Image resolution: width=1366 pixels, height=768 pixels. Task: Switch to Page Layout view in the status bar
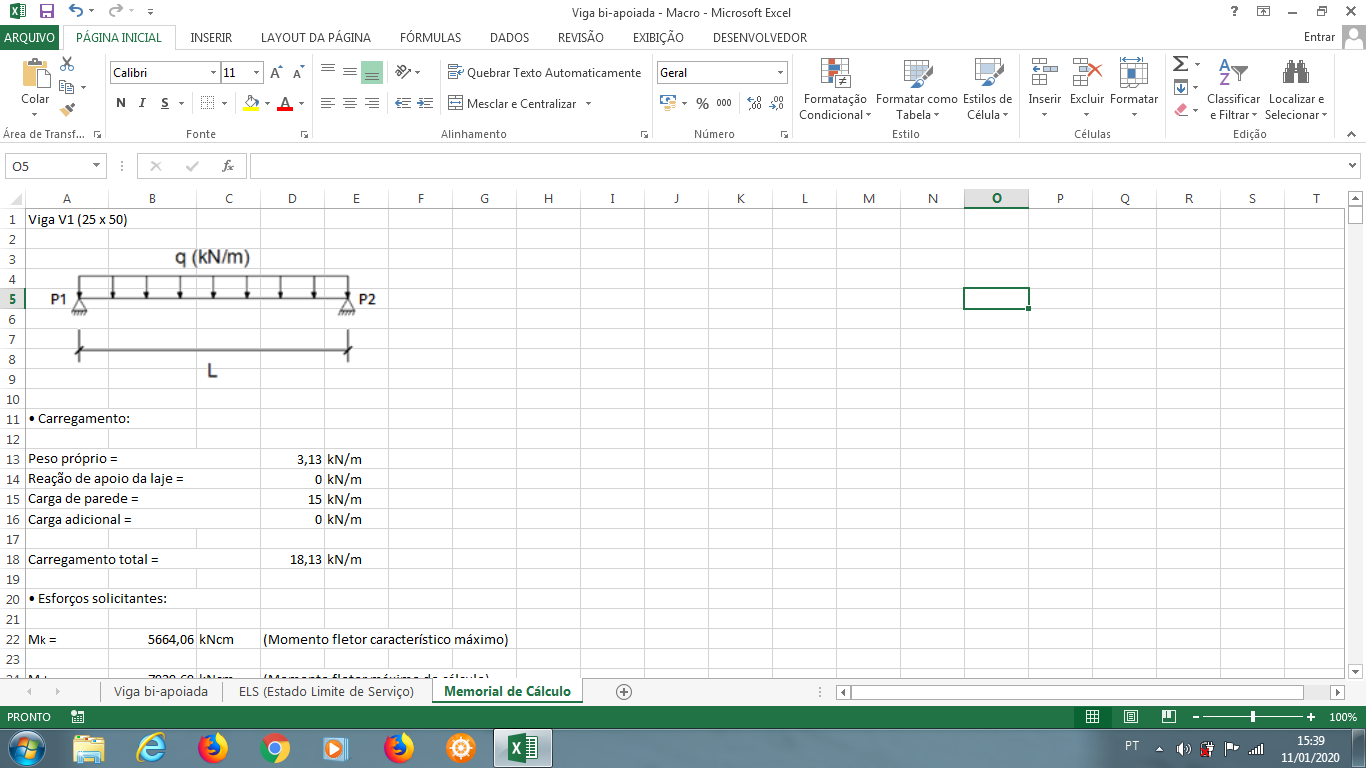click(1130, 717)
